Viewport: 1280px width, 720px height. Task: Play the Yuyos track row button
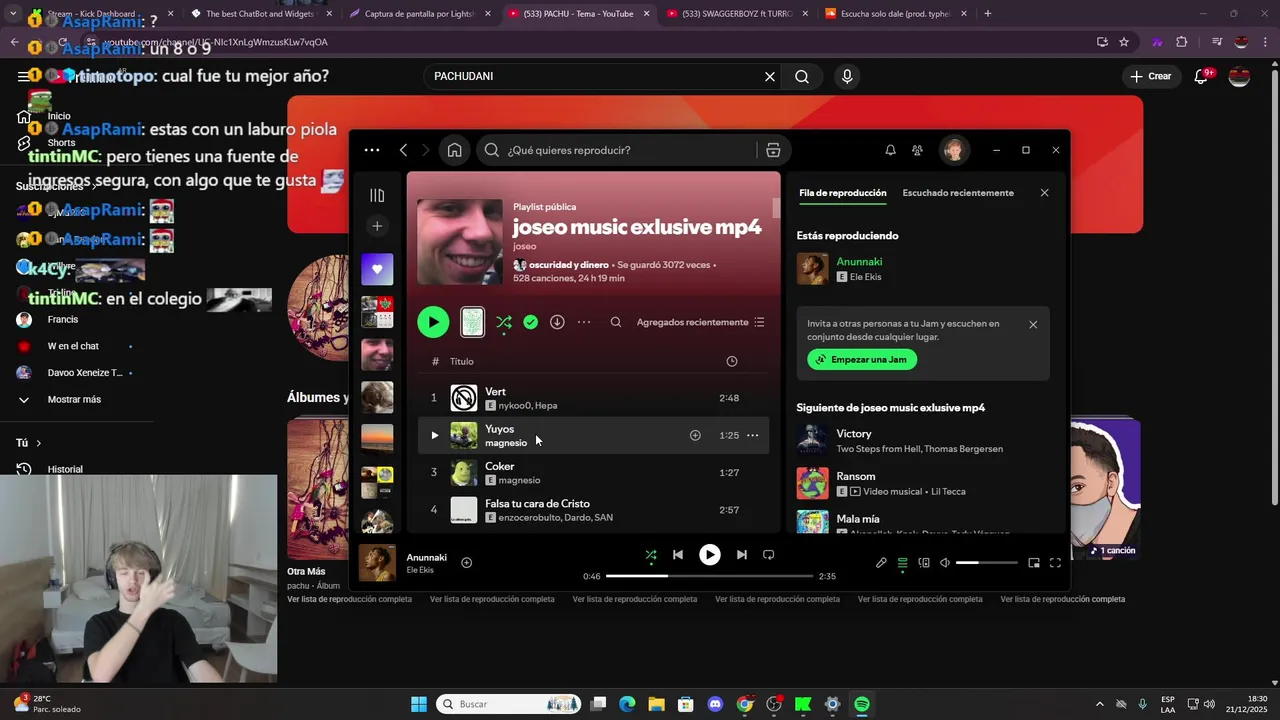434,435
